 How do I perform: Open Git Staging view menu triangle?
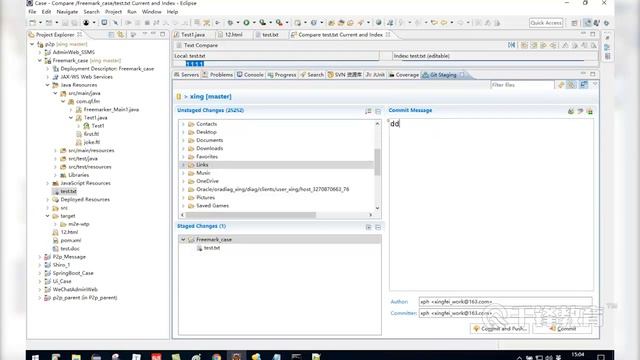click(x=595, y=84)
